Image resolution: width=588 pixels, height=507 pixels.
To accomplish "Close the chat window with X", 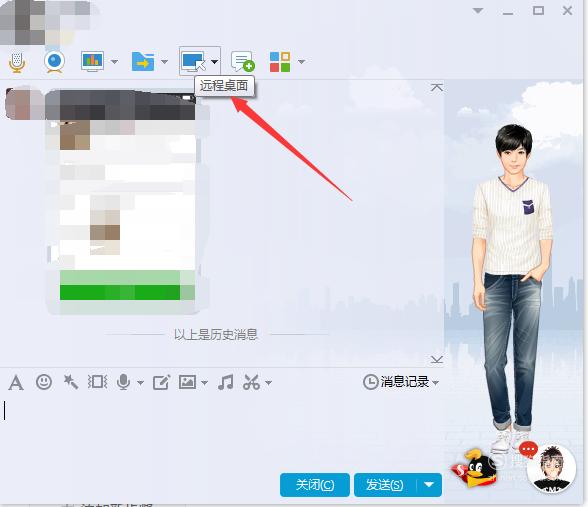I will tap(567, 10).
